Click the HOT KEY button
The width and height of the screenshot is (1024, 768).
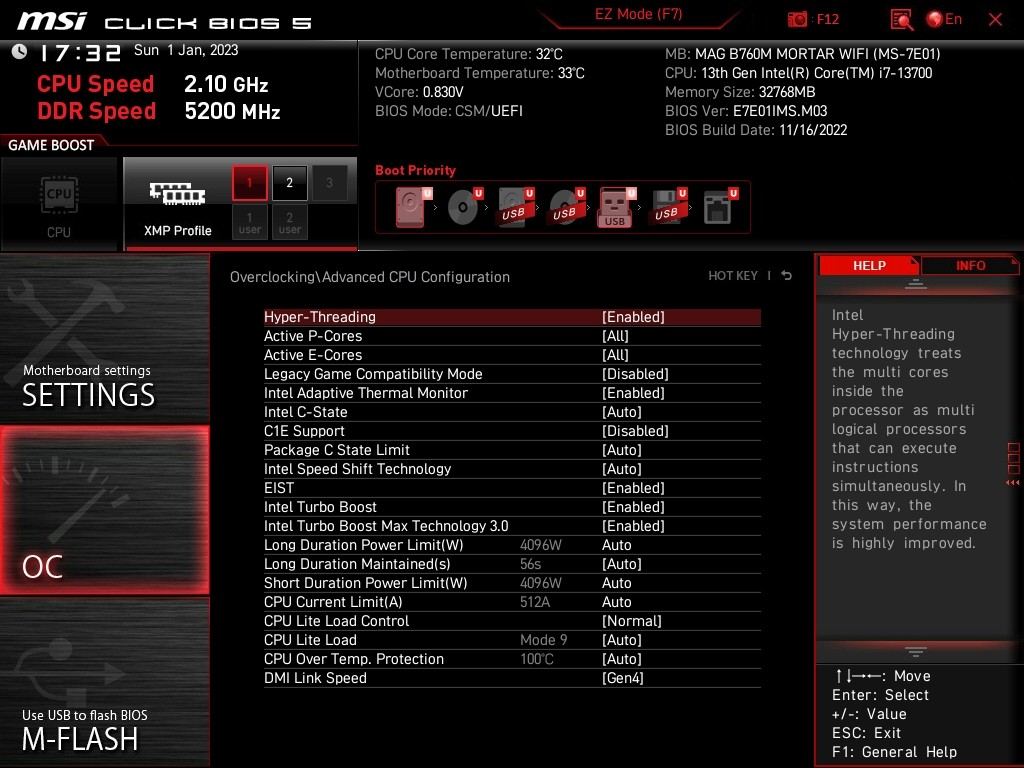pos(733,276)
